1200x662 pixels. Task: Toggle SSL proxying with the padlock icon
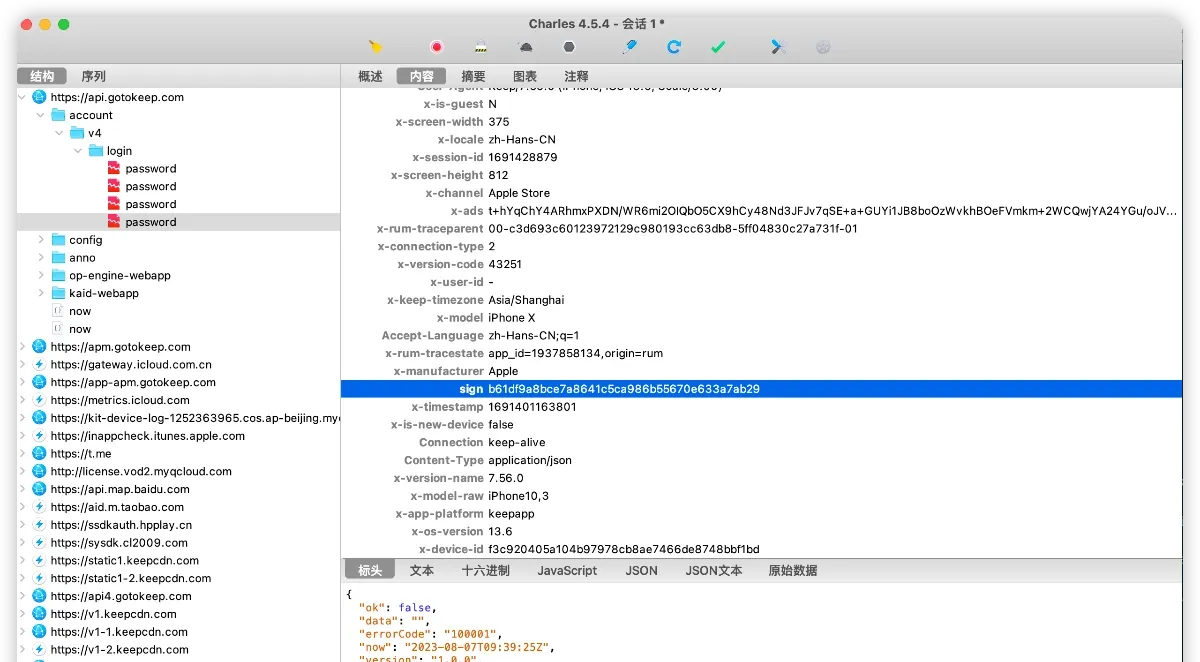pos(480,46)
